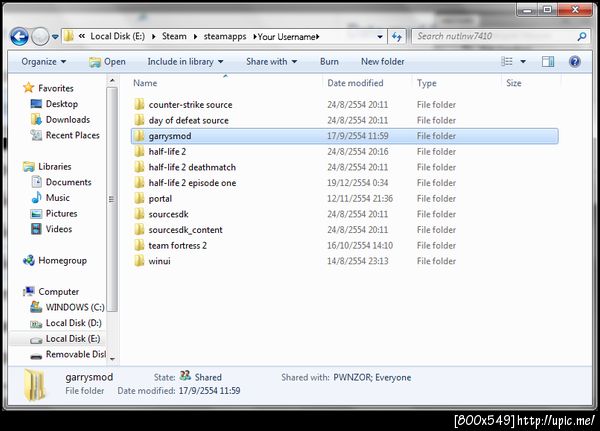Focus the Search nutlnw7410 field
Screen dimensions: 600x431
coord(501,37)
